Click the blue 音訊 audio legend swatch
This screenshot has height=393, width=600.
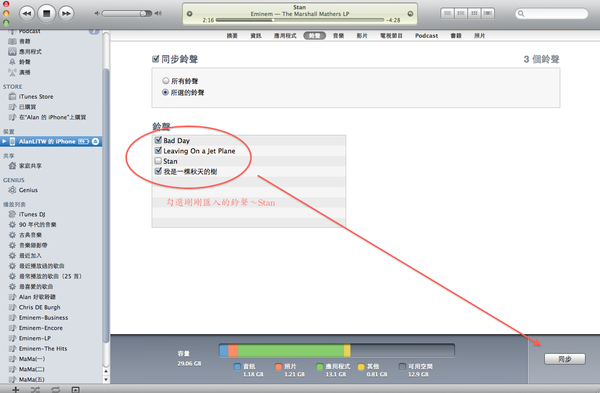click(237, 367)
